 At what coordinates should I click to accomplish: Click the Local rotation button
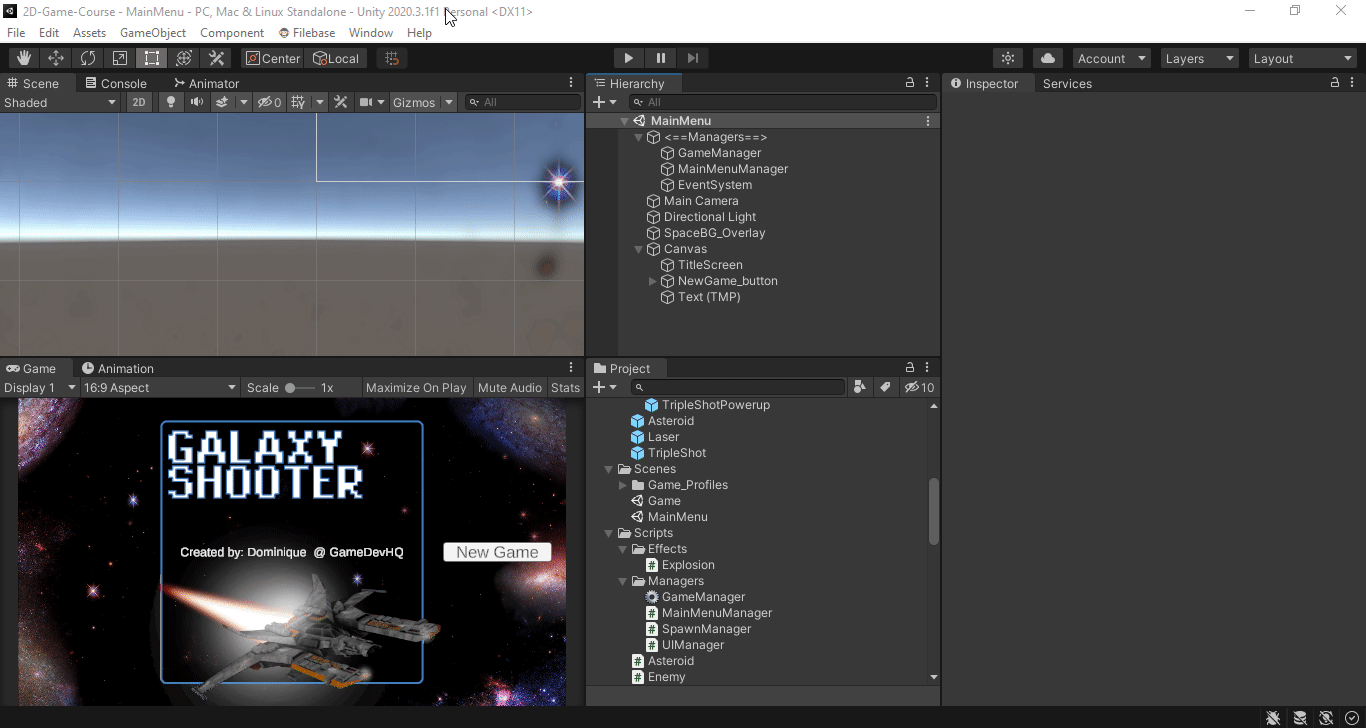coord(336,58)
